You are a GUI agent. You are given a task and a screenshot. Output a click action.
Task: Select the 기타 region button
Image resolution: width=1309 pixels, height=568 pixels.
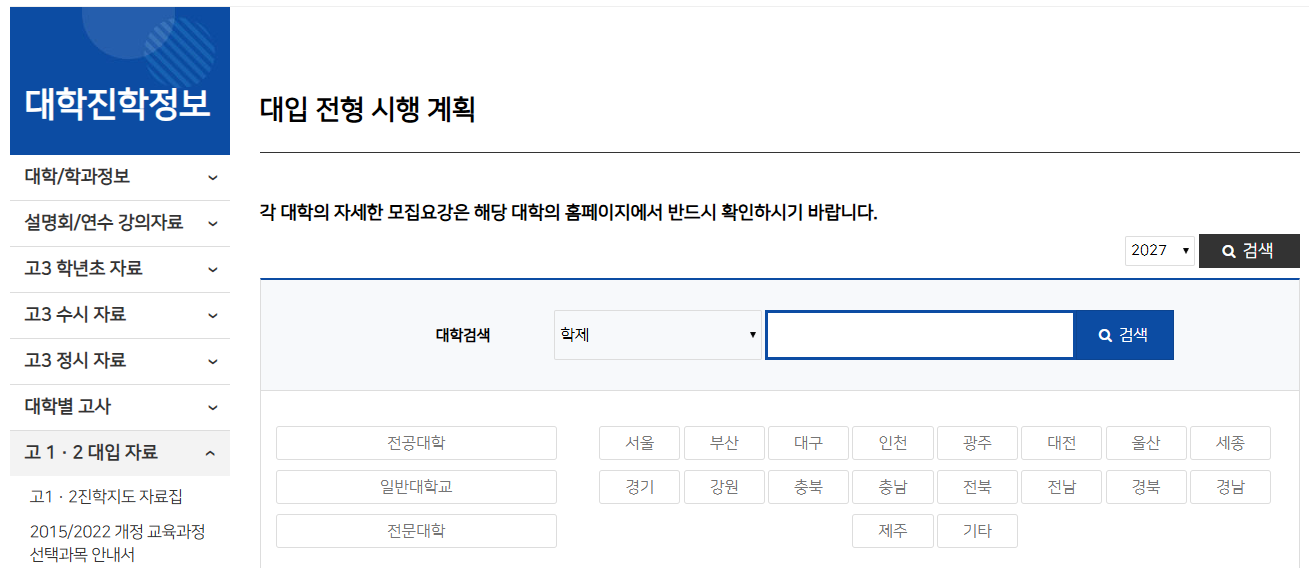pos(977,531)
